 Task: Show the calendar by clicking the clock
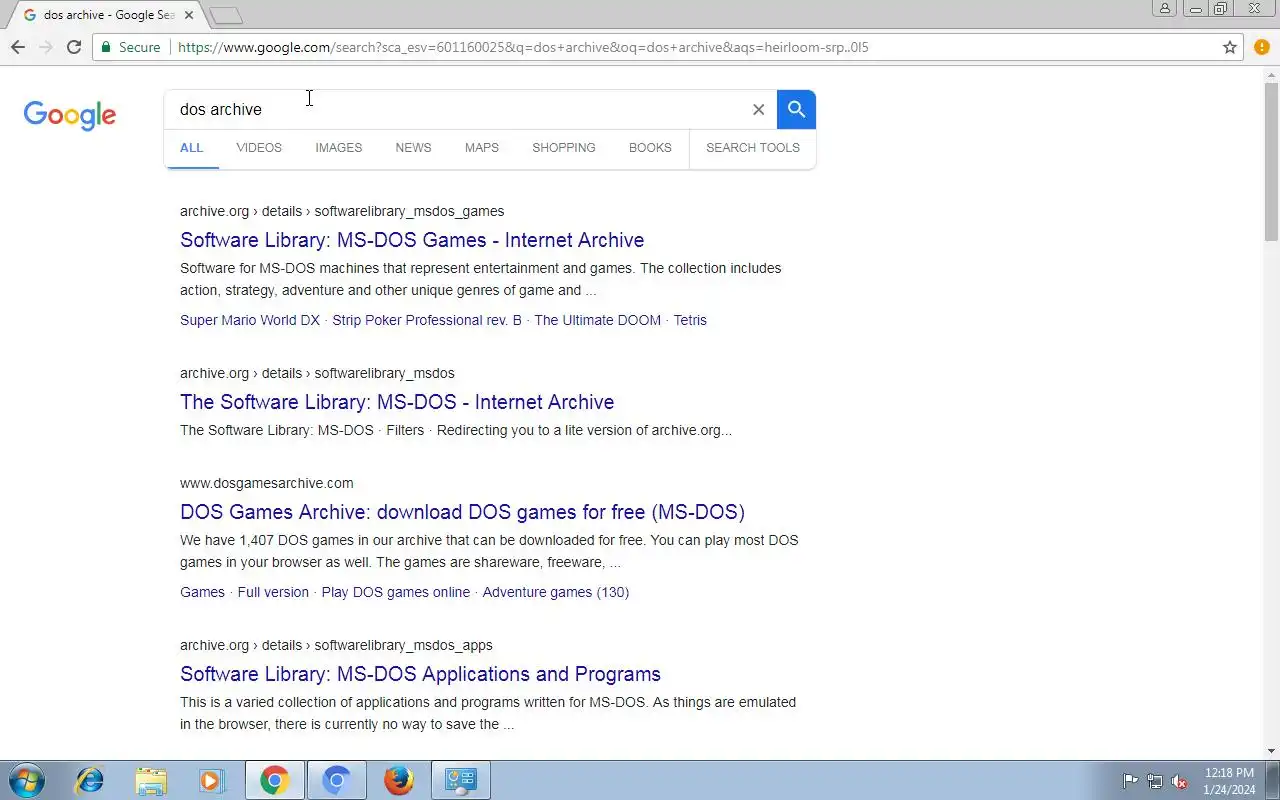tap(1229, 781)
